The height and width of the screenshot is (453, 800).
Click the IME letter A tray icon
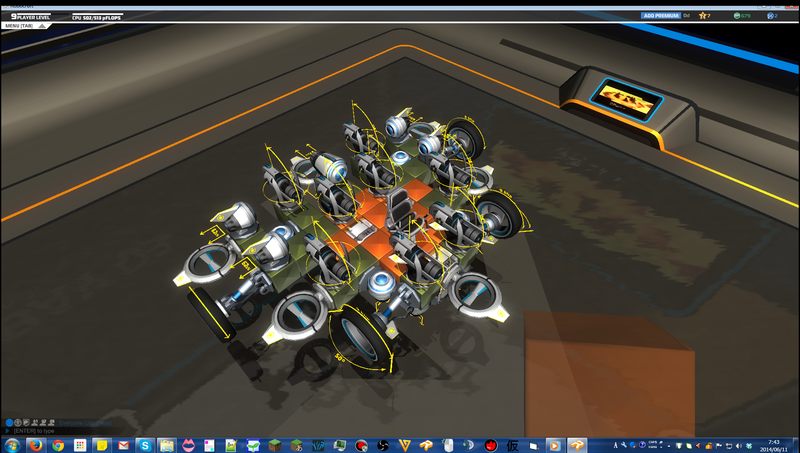tap(616, 445)
